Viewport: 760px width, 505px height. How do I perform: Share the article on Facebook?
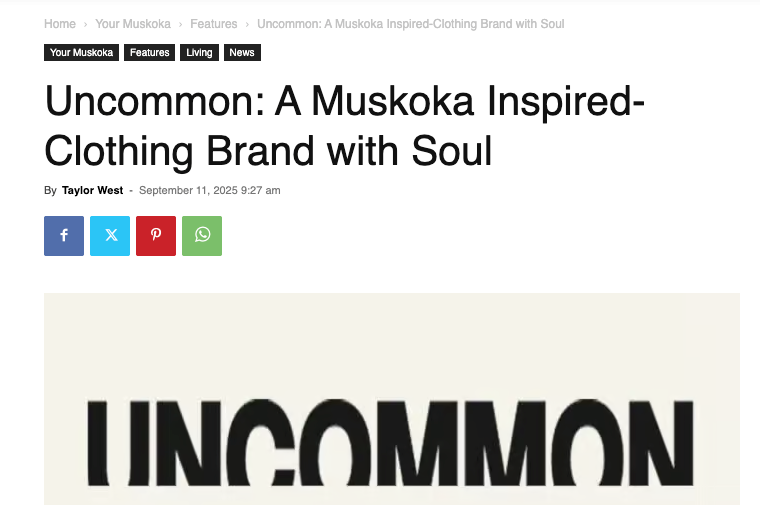click(x=64, y=236)
